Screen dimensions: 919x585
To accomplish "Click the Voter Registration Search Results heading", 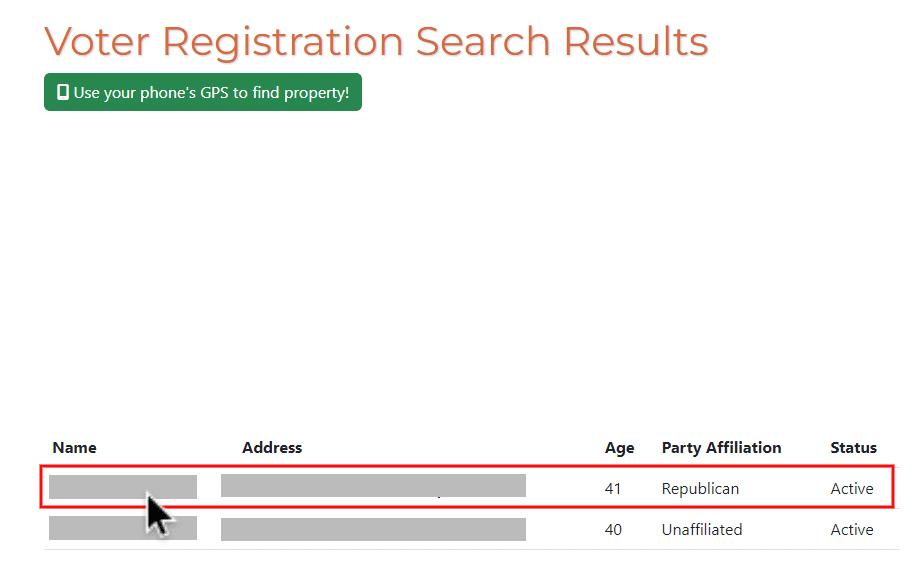I will point(376,42).
